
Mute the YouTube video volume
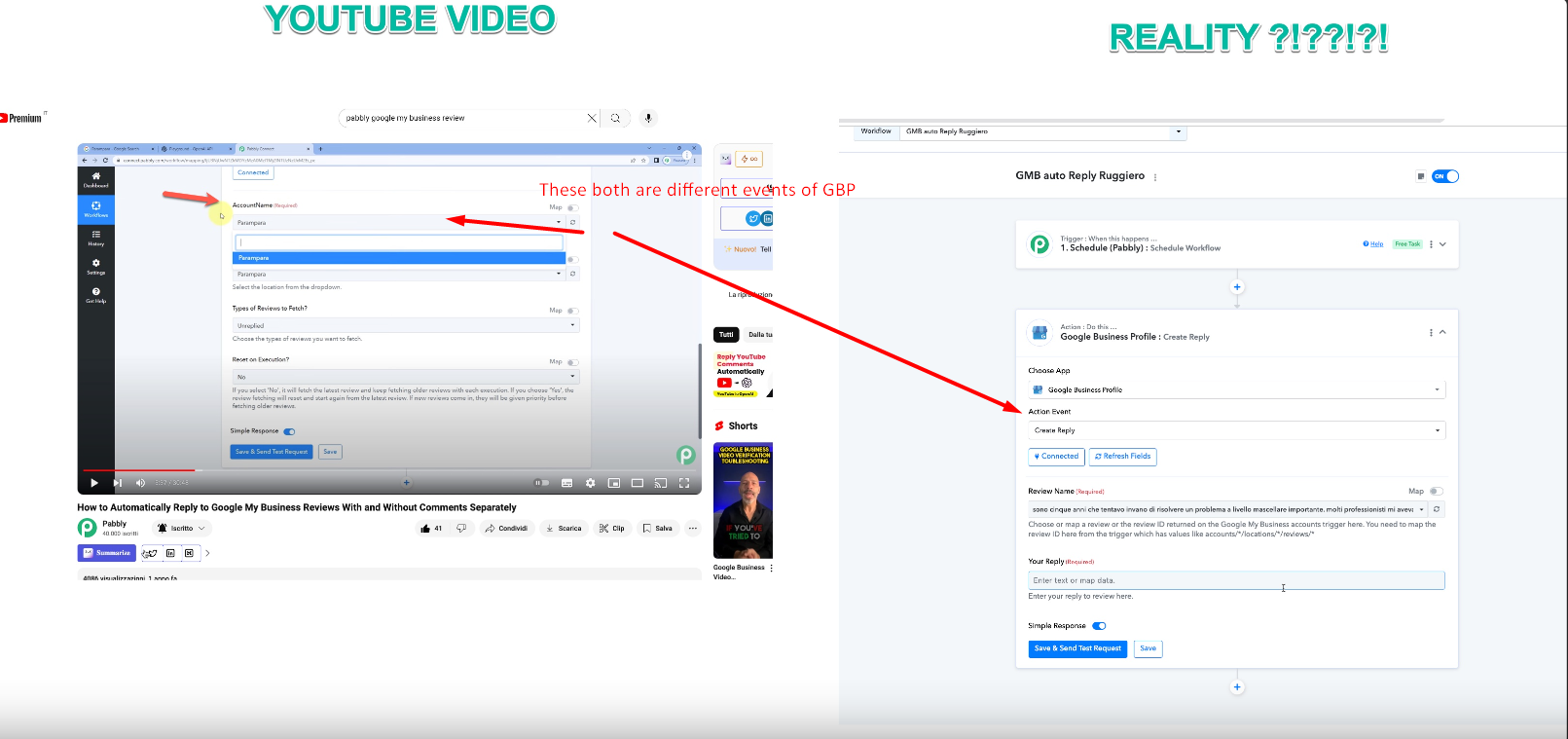coord(140,483)
